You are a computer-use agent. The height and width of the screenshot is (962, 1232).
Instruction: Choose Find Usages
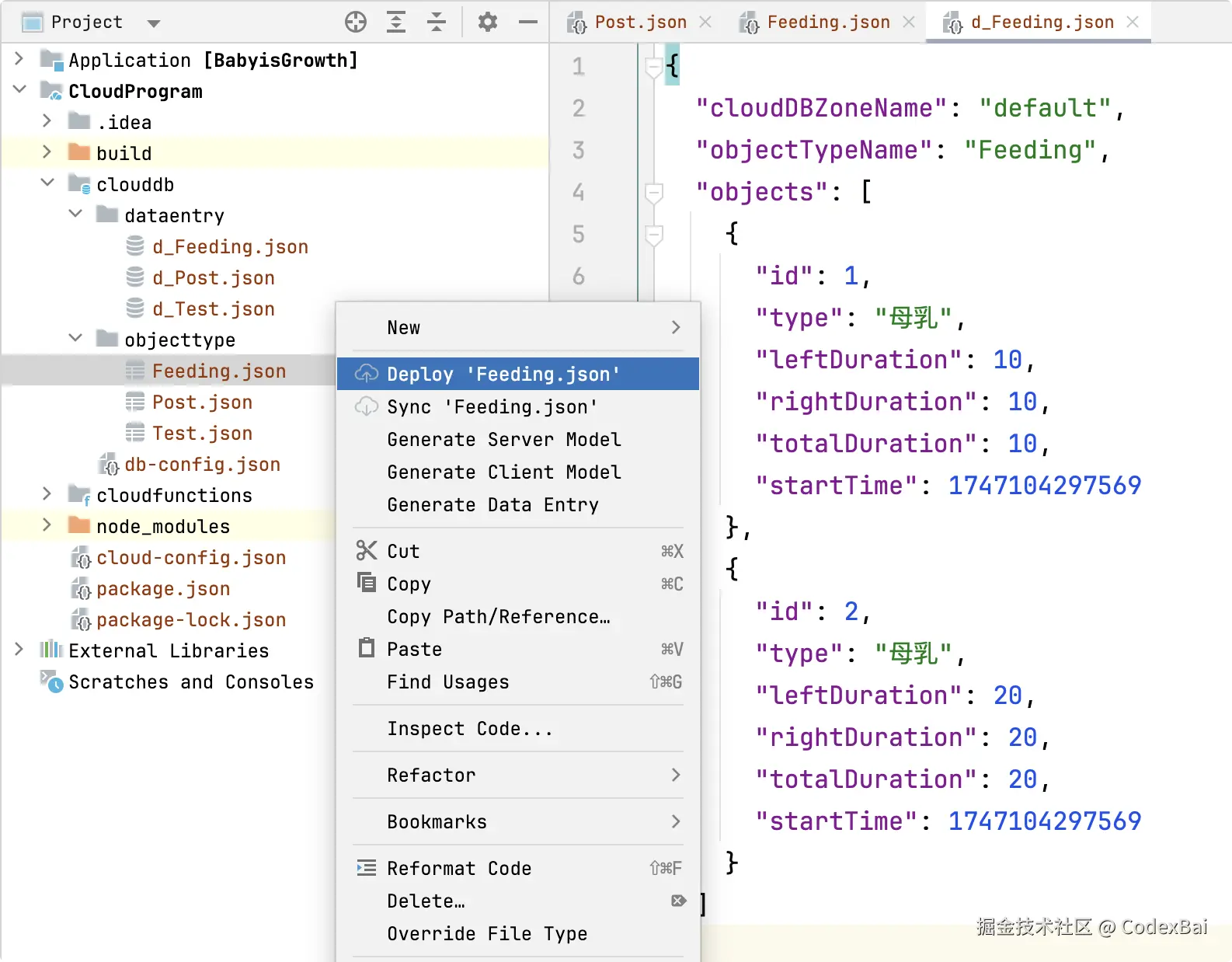point(518,681)
